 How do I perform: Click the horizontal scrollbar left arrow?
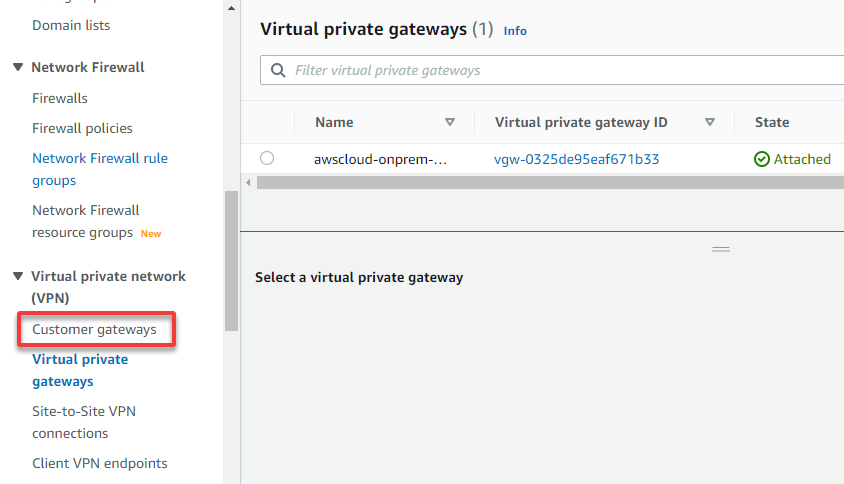tap(248, 183)
